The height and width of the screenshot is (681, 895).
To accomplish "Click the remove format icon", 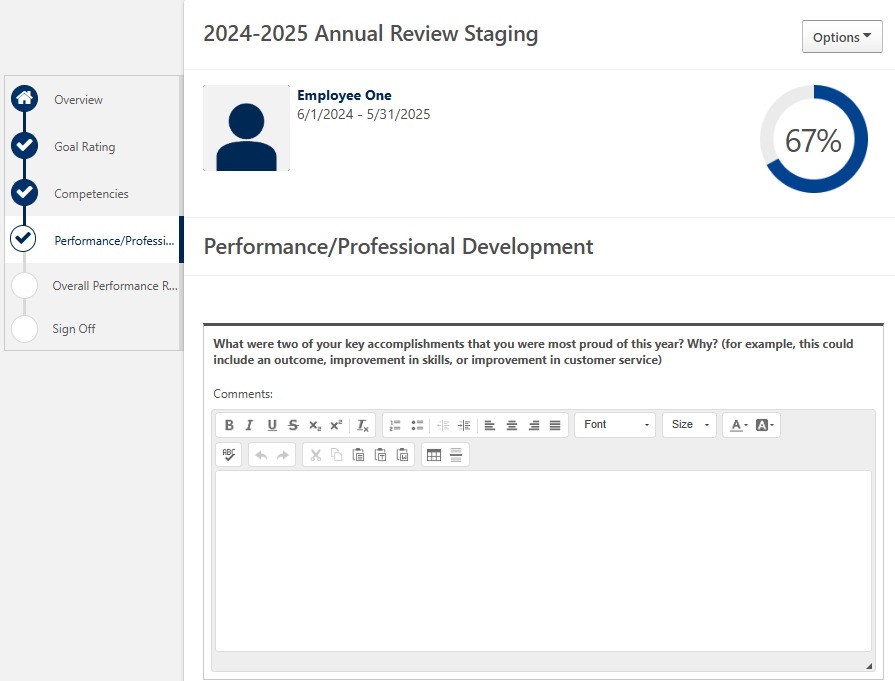I will pos(362,425).
